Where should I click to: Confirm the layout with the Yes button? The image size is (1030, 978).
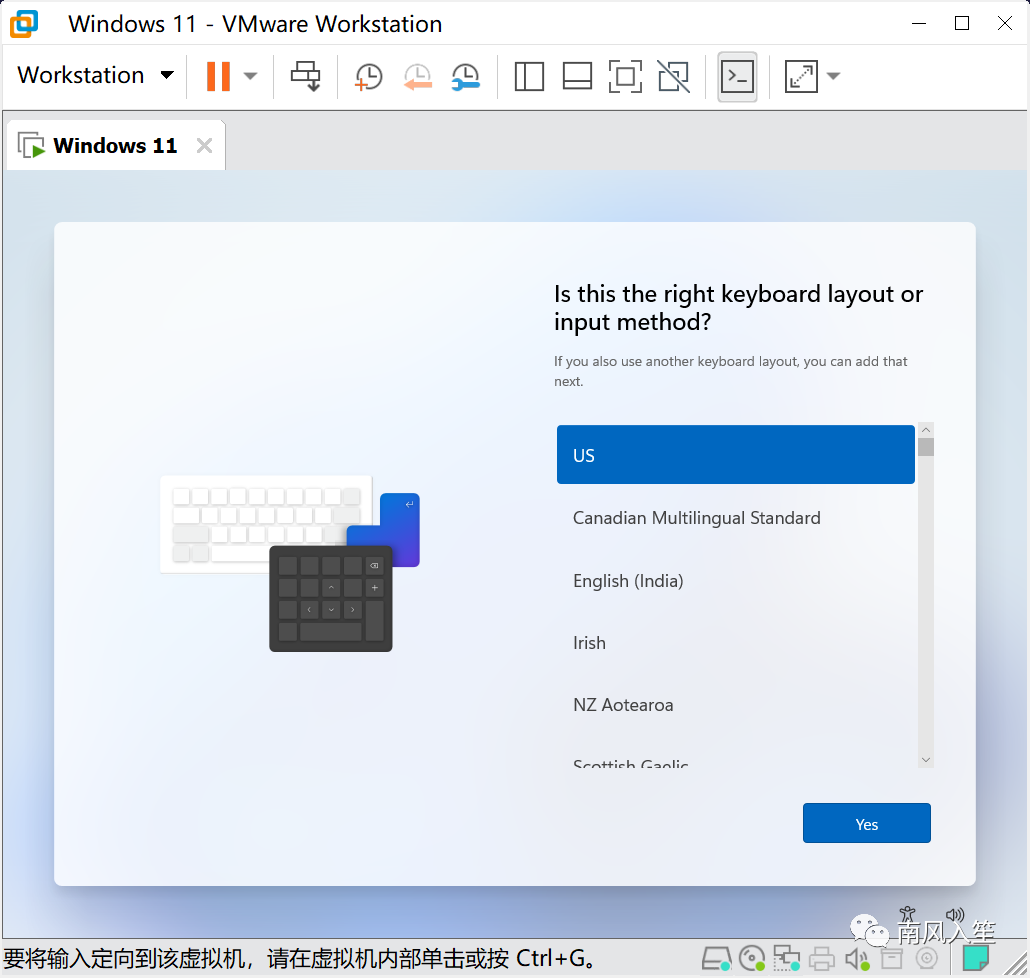(x=866, y=823)
